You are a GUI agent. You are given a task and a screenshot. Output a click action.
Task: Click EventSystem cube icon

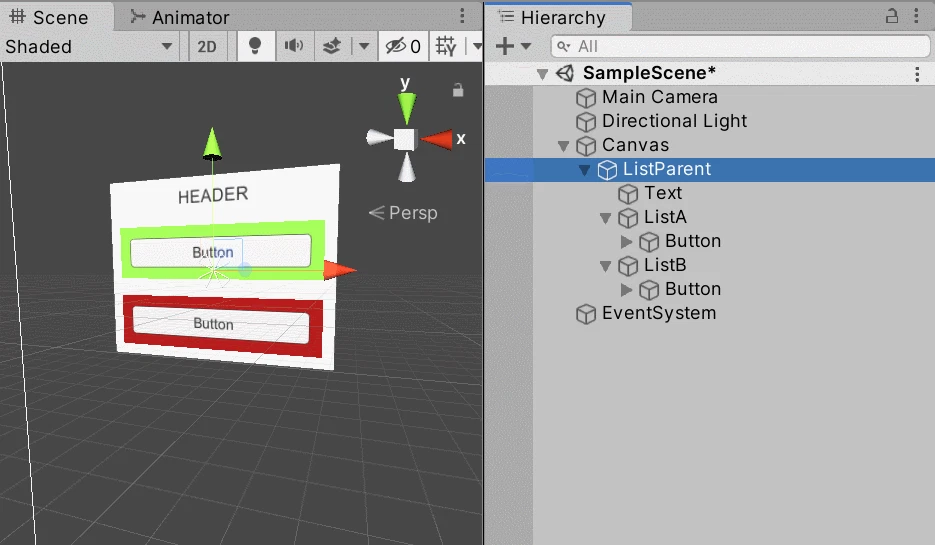coord(586,314)
